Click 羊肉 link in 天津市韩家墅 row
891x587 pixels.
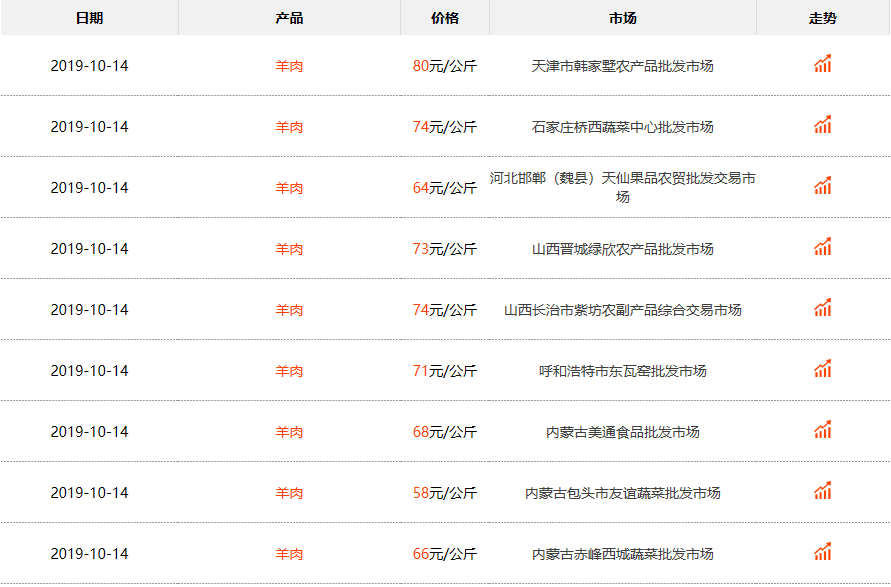coord(289,66)
